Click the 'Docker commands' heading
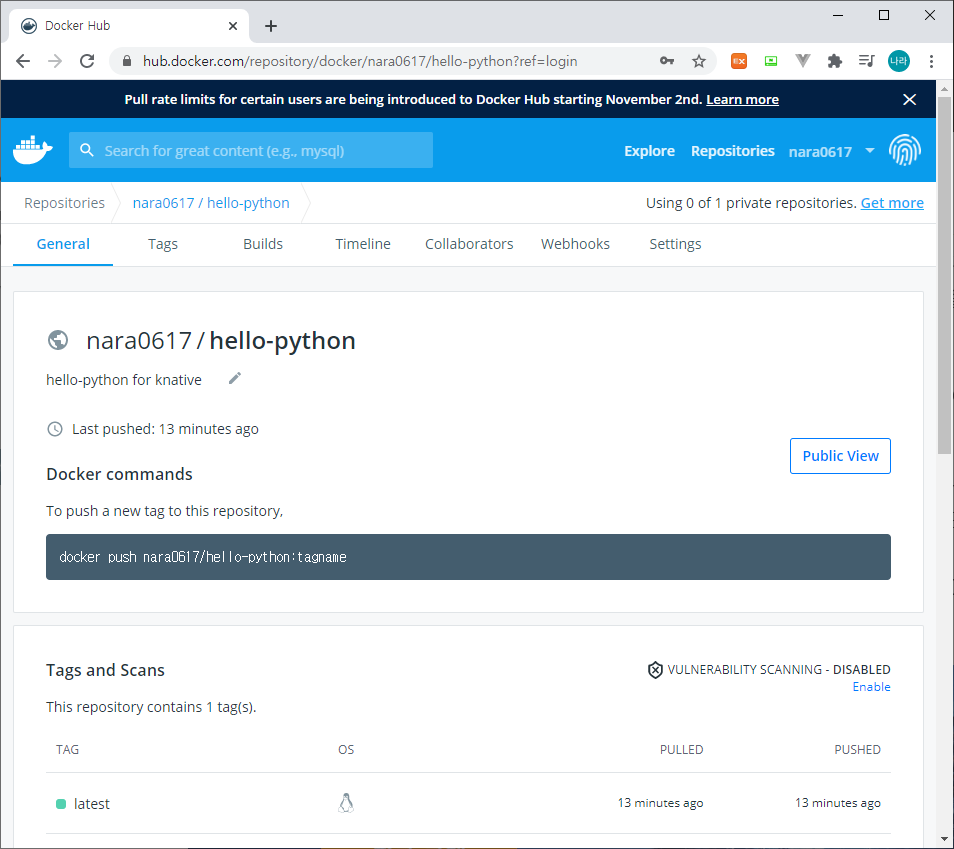 pyautogui.click(x=119, y=474)
